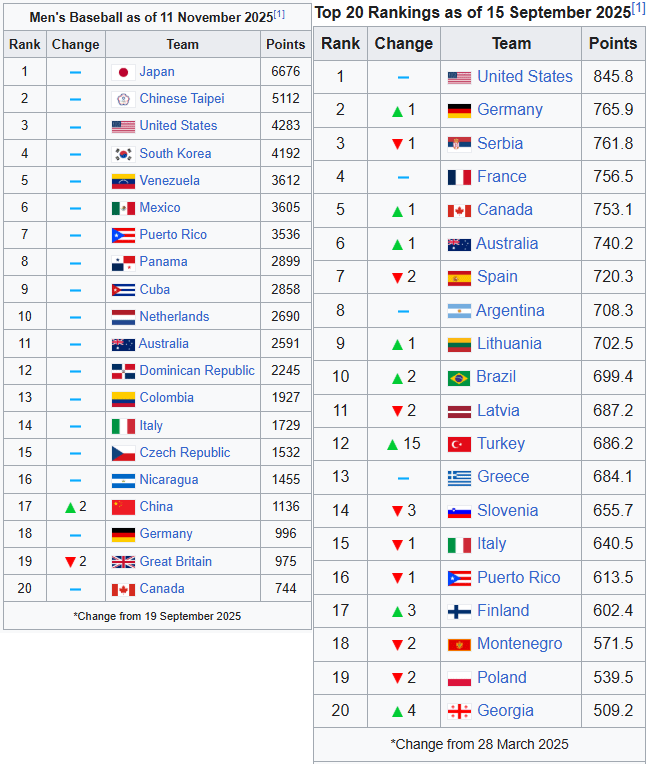Select Spain's red down 2 change indicator
This screenshot has height=764, width=647.
pyautogui.click(x=404, y=277)
